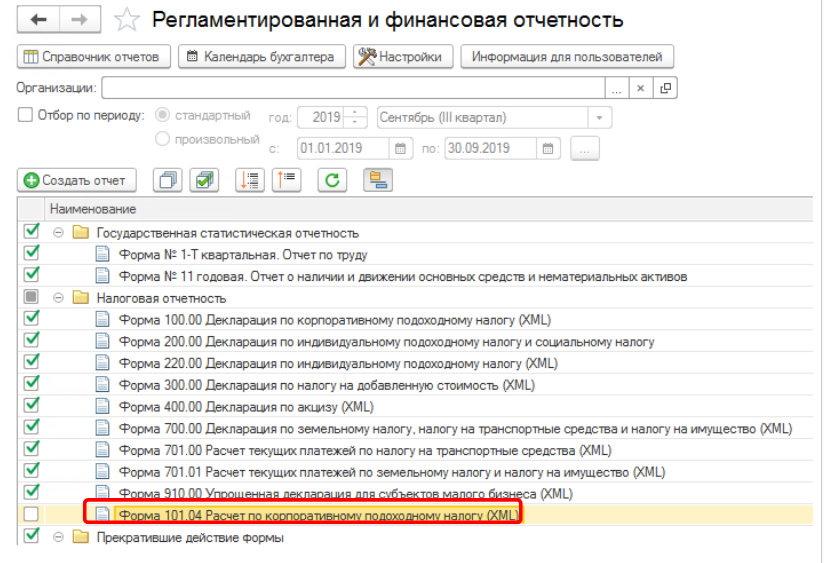Open 'Справочник отчетов' from the toolbar
The height and width of the screenshot is (563, 824).
[91, 57]
